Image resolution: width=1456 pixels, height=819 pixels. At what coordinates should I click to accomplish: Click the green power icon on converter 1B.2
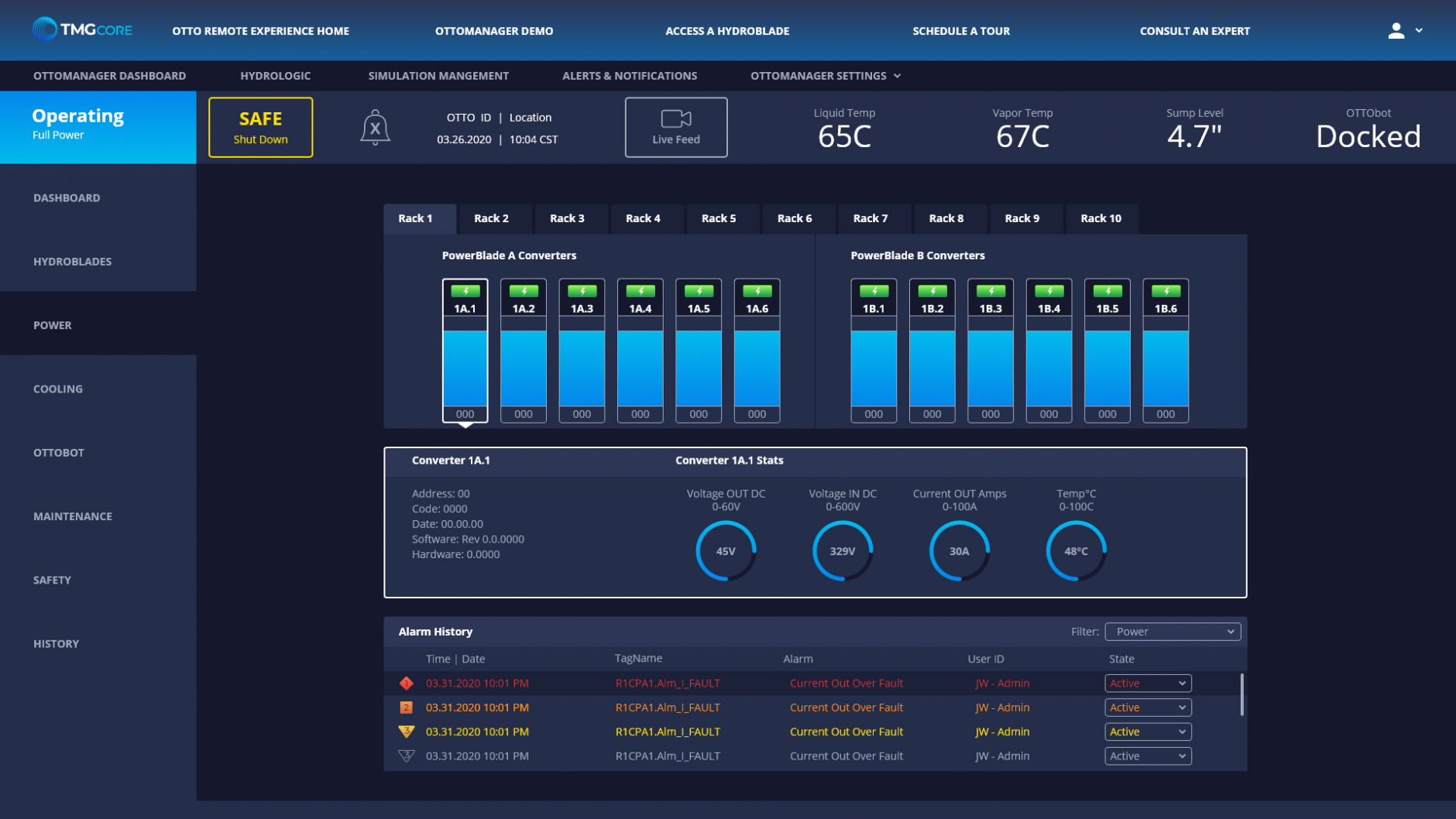[932, 291]
